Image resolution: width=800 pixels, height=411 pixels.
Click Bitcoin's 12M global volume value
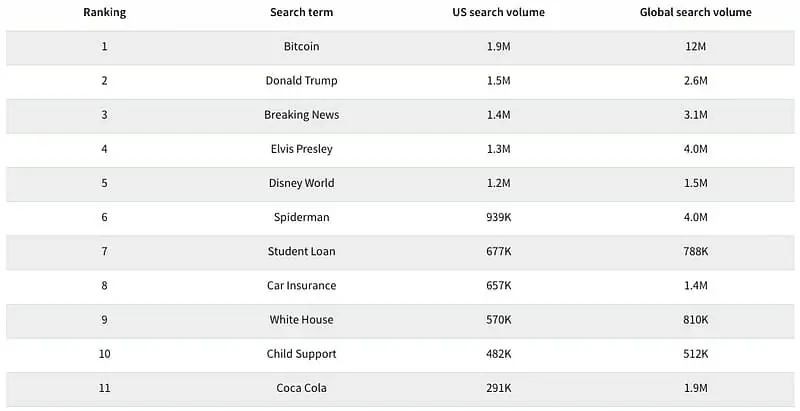point(695,47)
